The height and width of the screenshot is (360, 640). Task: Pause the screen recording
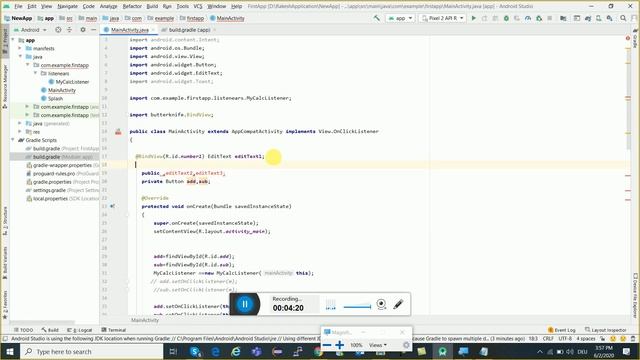pyautogui.click(x=244, y=304)
